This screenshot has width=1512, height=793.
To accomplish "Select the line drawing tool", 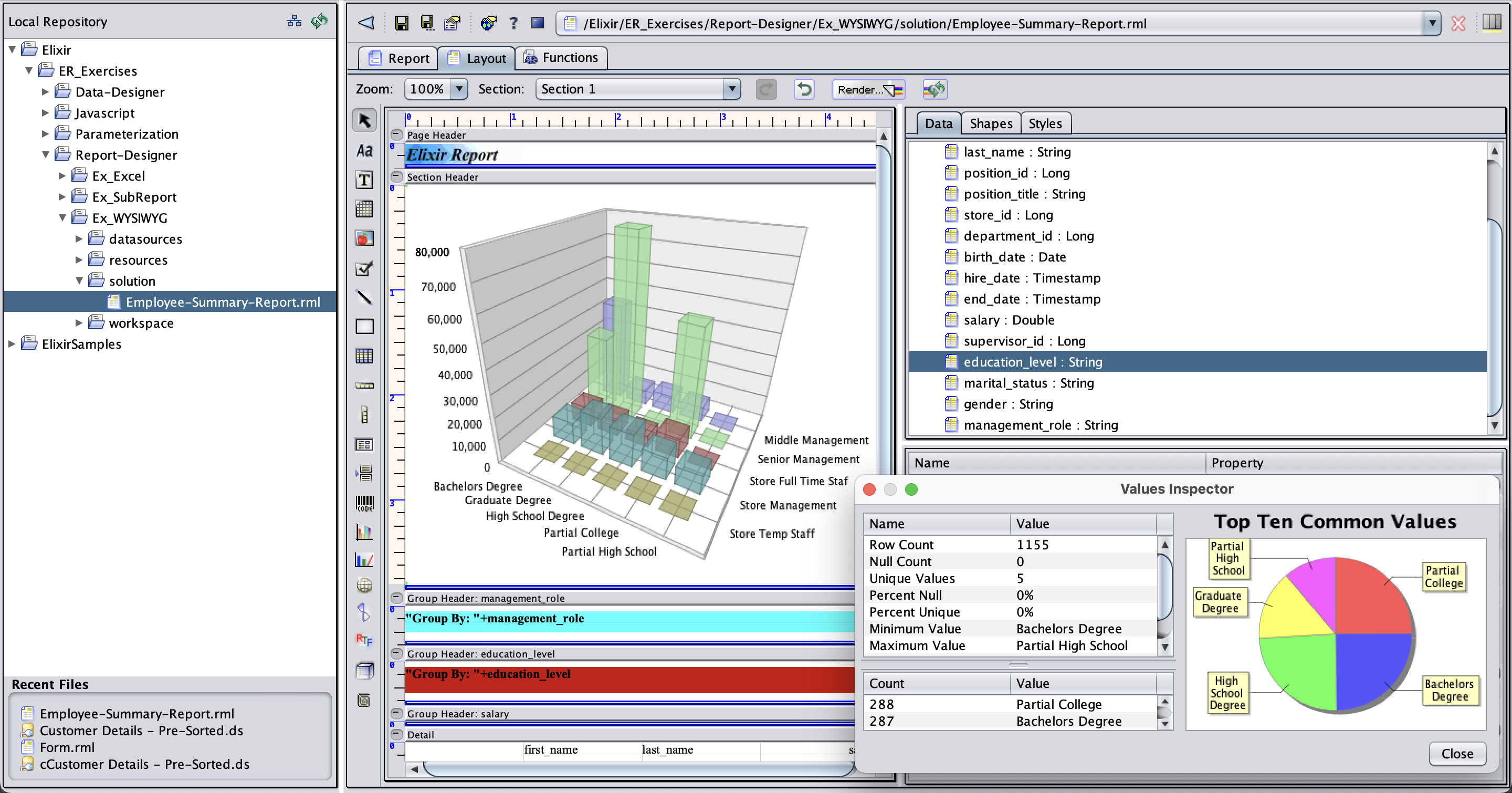I will 364,298.
